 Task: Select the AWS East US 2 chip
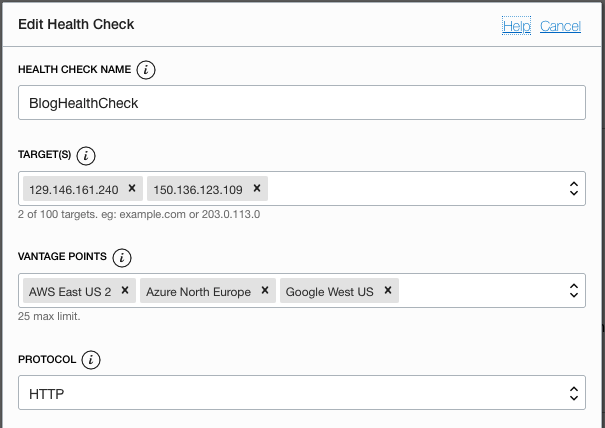tap(70, 291)
